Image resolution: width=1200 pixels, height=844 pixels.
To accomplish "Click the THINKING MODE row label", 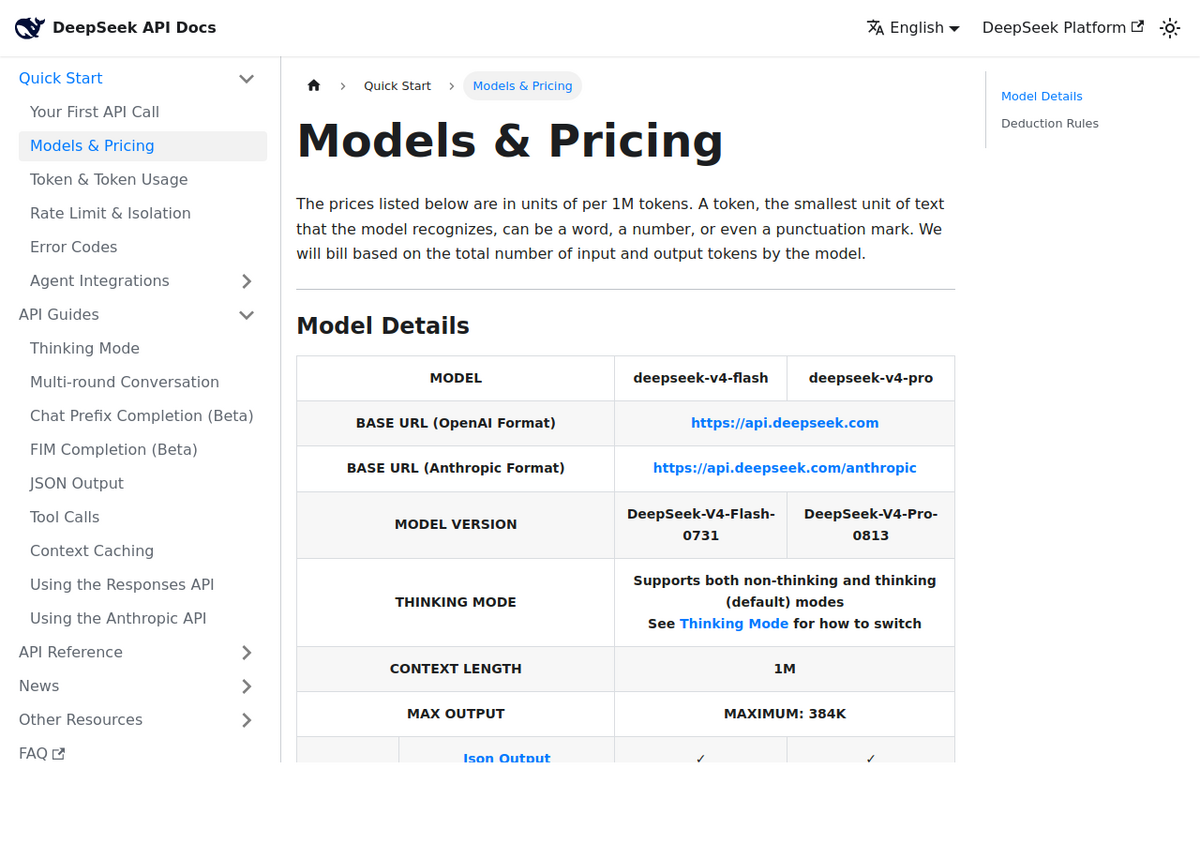I will point(456,602).
